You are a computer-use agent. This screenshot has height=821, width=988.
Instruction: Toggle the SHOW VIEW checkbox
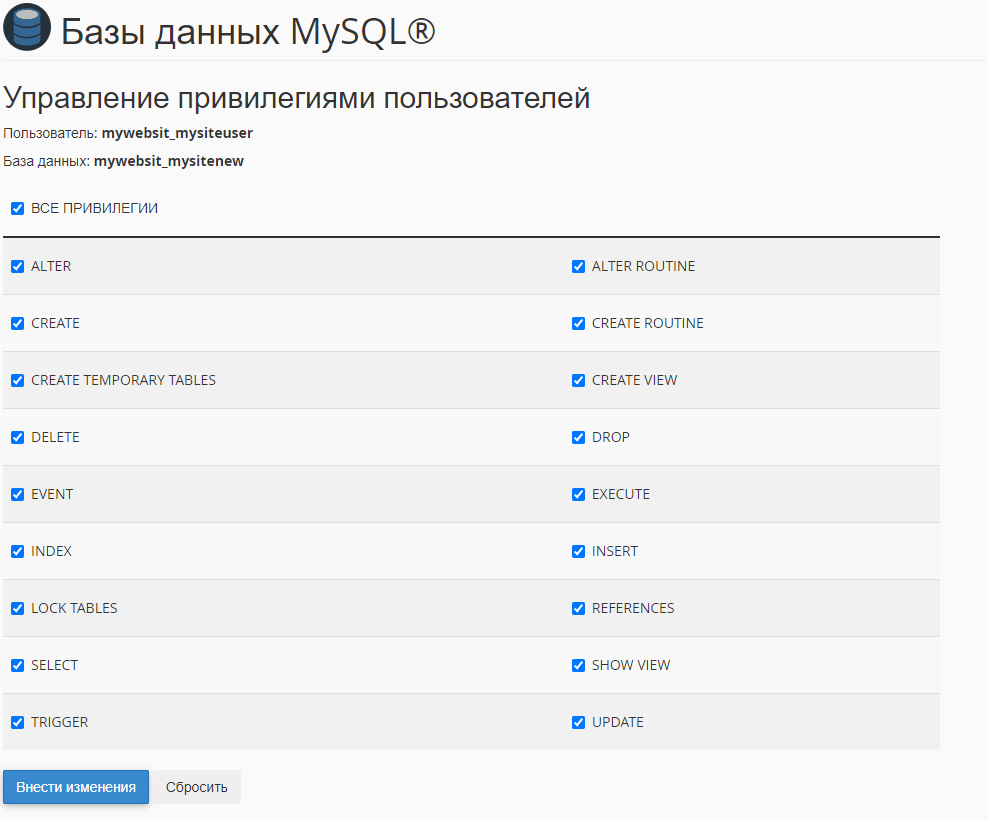point(578,665)
